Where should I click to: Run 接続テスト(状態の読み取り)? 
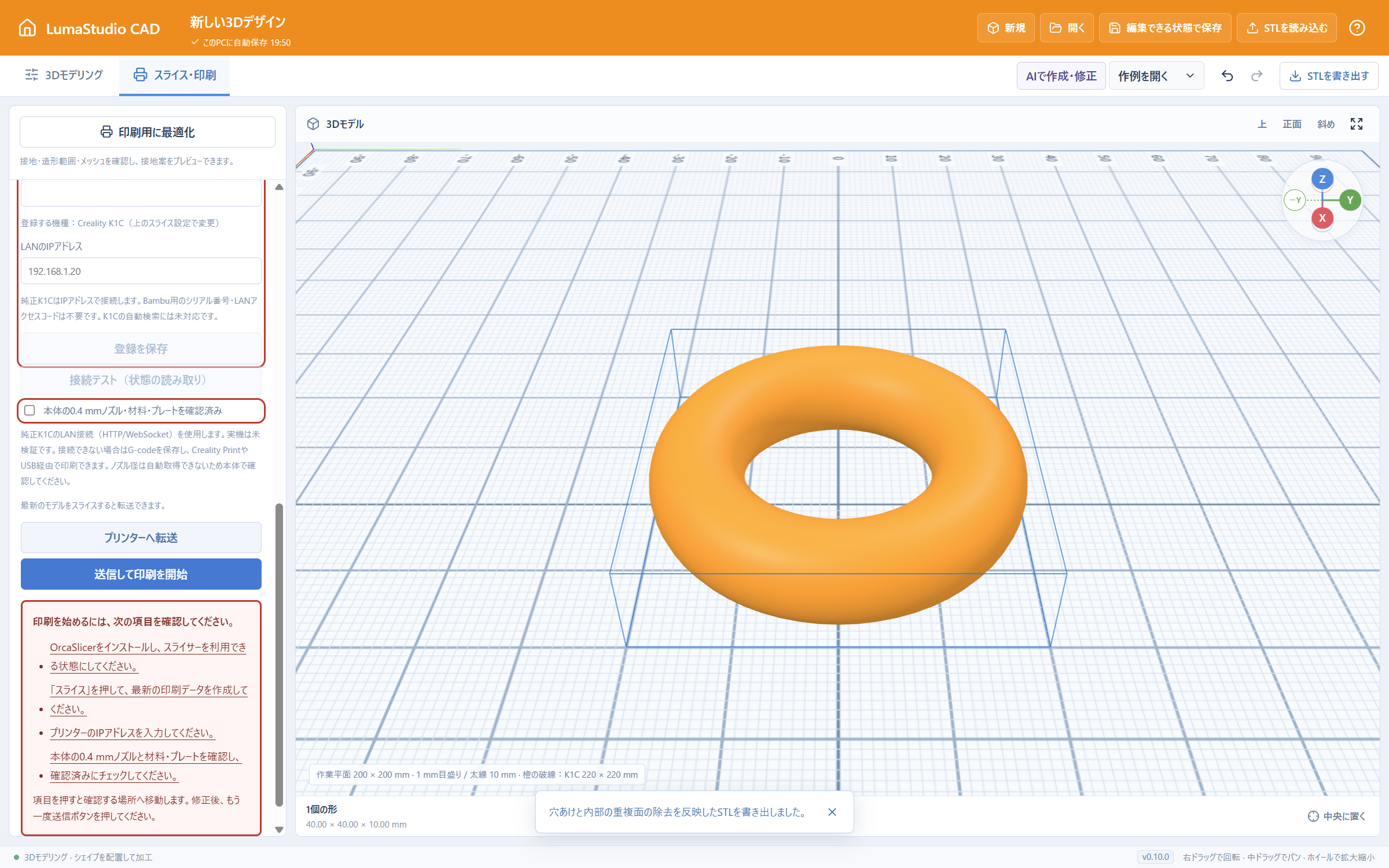141,380
